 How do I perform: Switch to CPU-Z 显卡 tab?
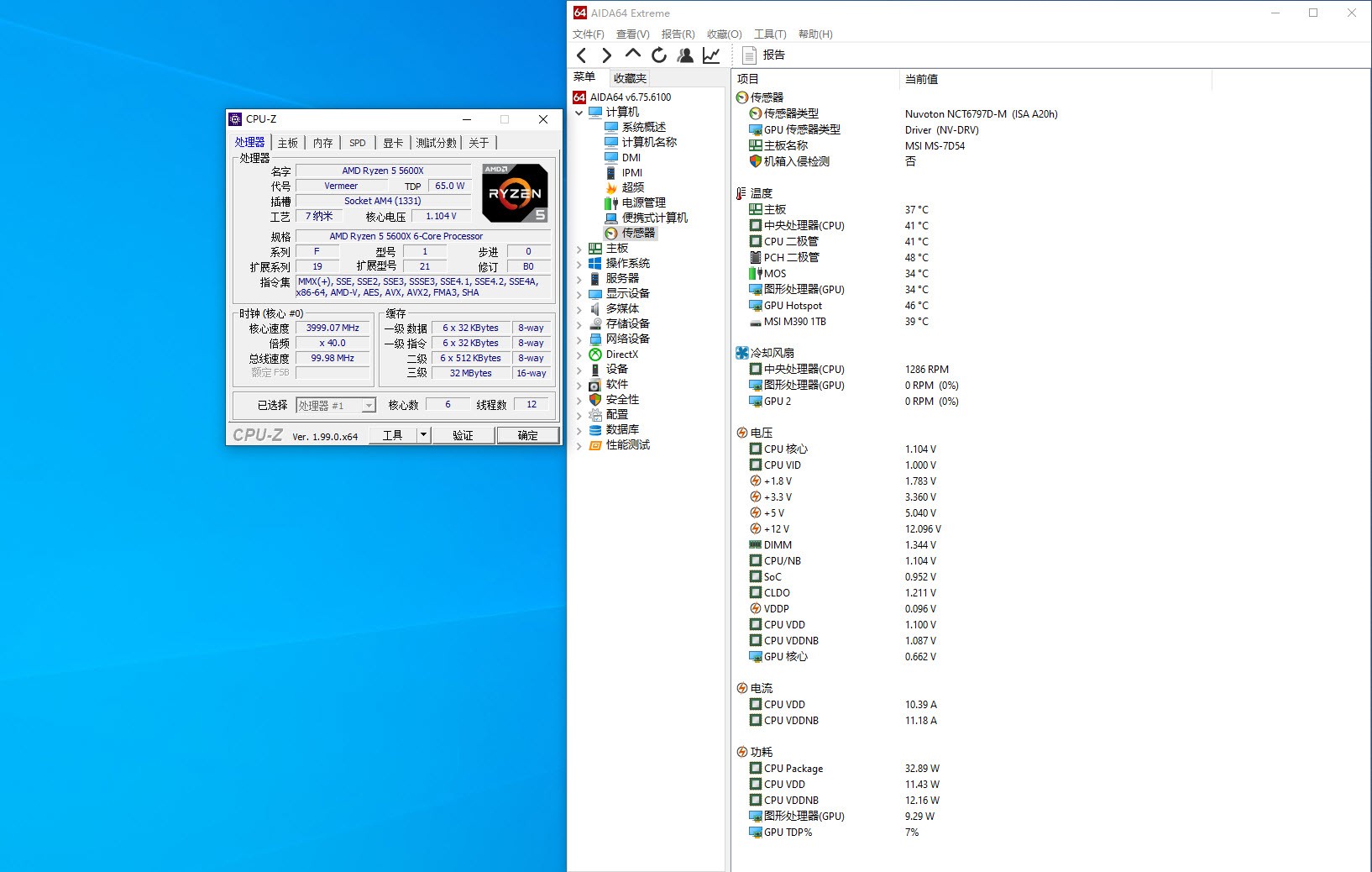pyautogui.click(x=393, y=143)
